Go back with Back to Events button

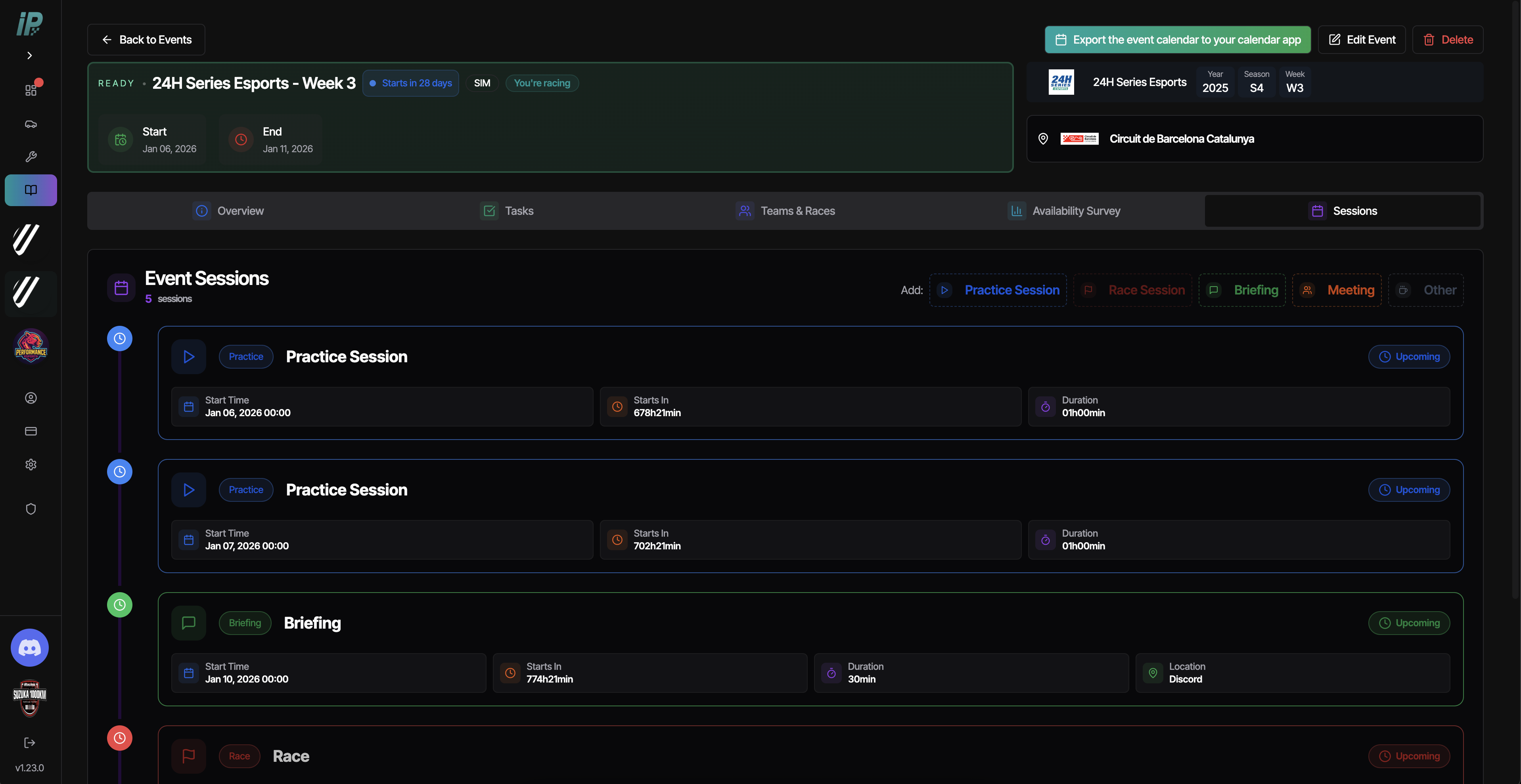[x=146, y=40]
